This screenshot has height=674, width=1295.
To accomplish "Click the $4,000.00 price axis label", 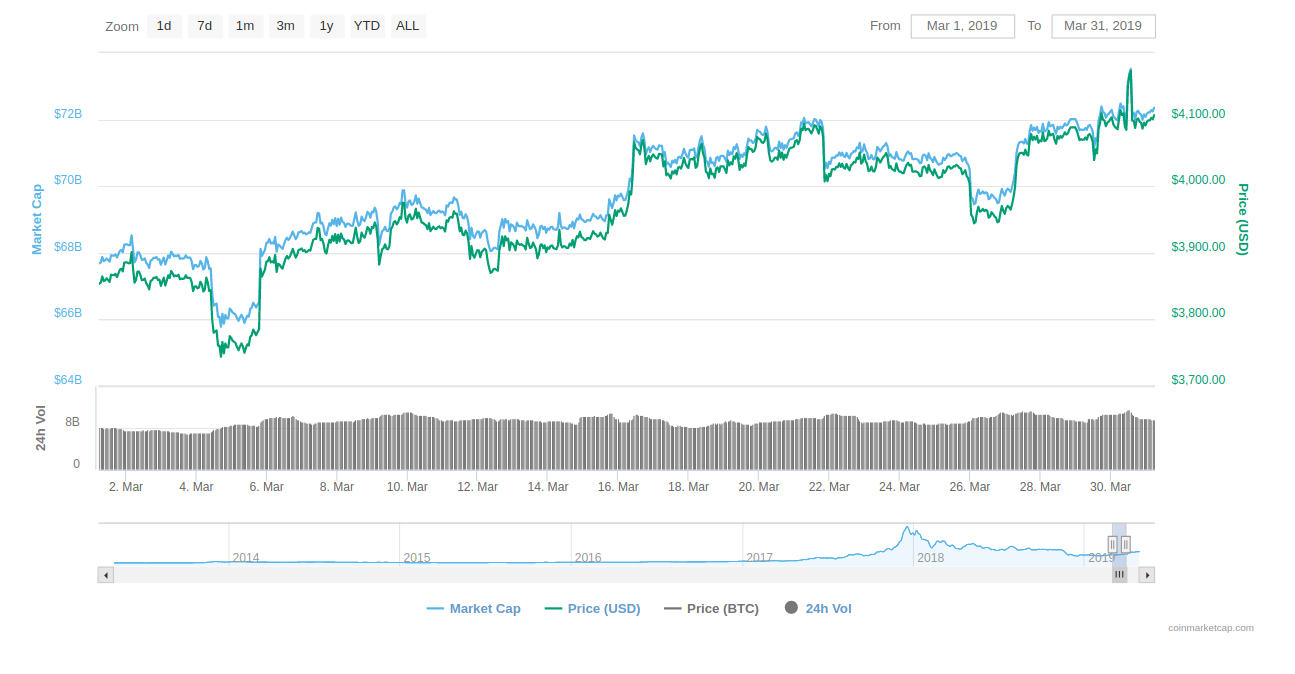I will (x=1198, y=180).
